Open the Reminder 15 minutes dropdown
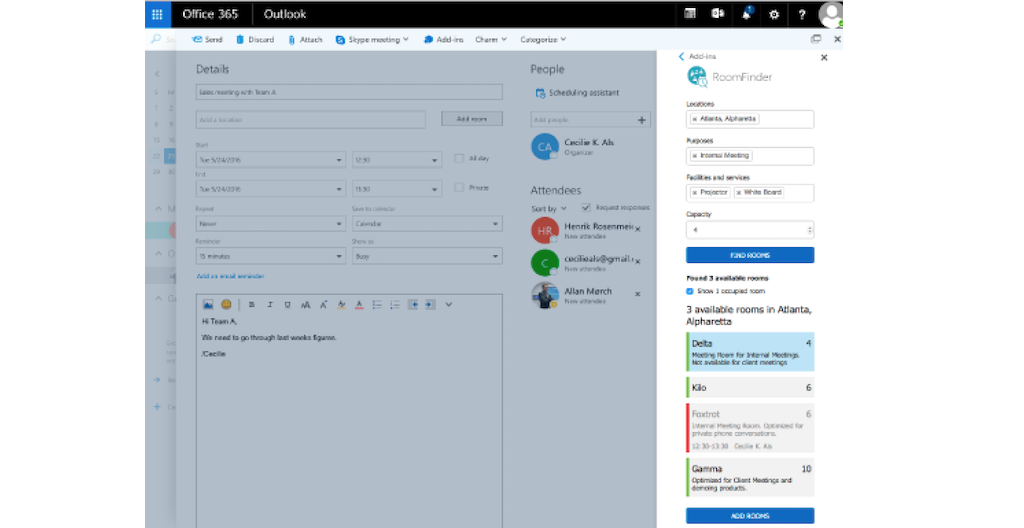1024x528 pixels. click(x=270, y=256)
